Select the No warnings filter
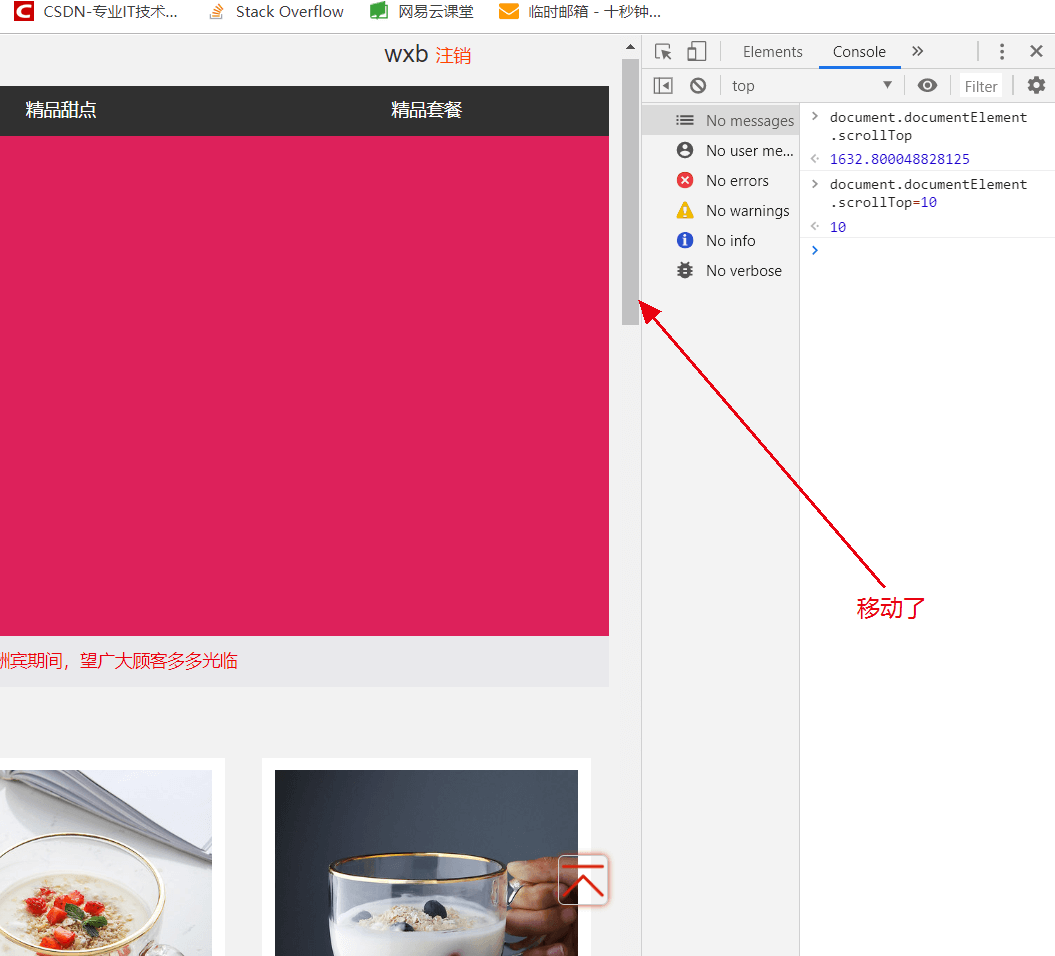The width and height of the screenshot is (1055, 956). tap(746, 211)
